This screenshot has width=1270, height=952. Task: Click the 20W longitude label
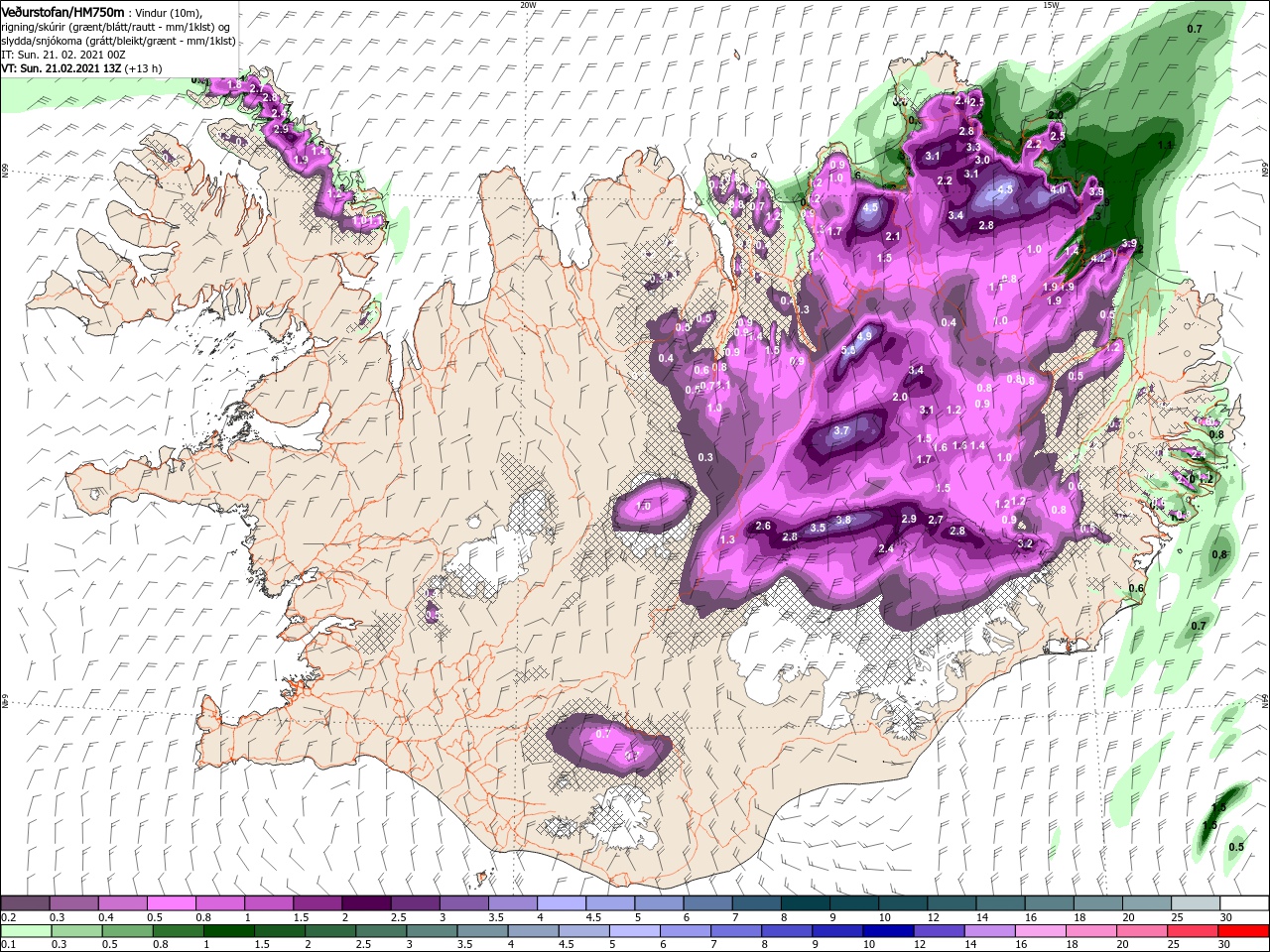click(x=528, y=5)
